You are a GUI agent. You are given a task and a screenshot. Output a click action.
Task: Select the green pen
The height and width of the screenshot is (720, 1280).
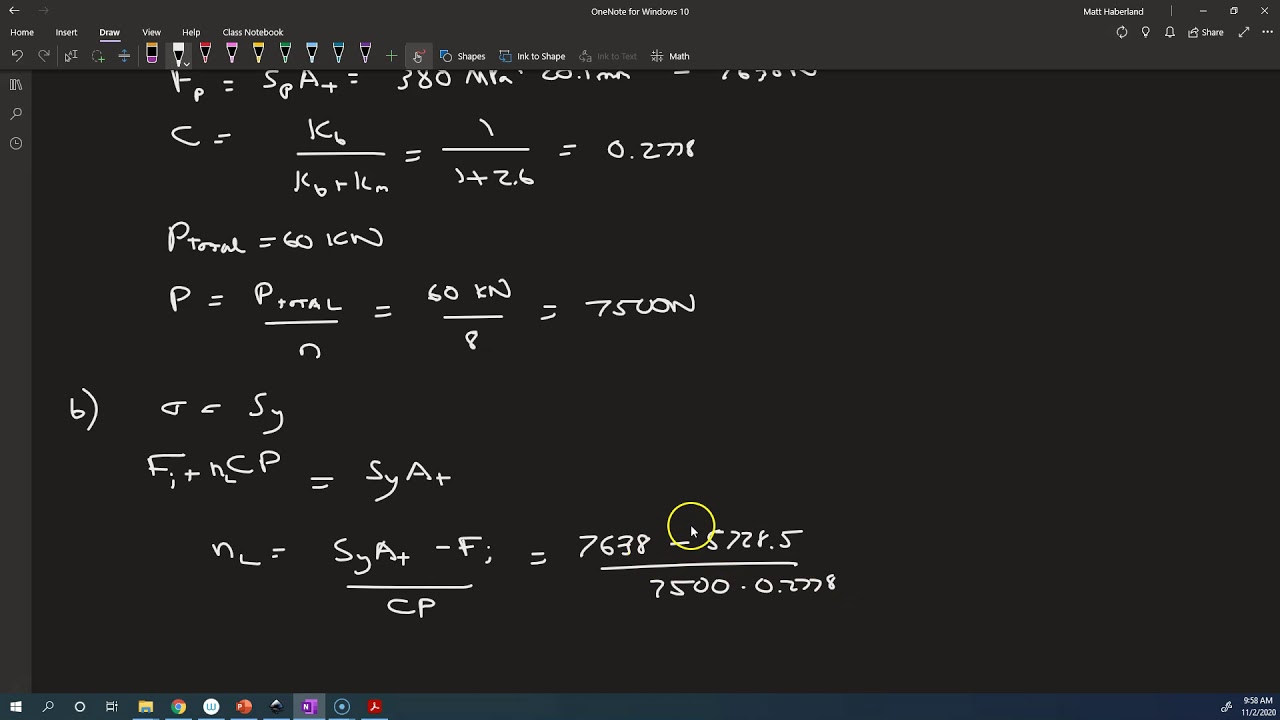[285, 55]
